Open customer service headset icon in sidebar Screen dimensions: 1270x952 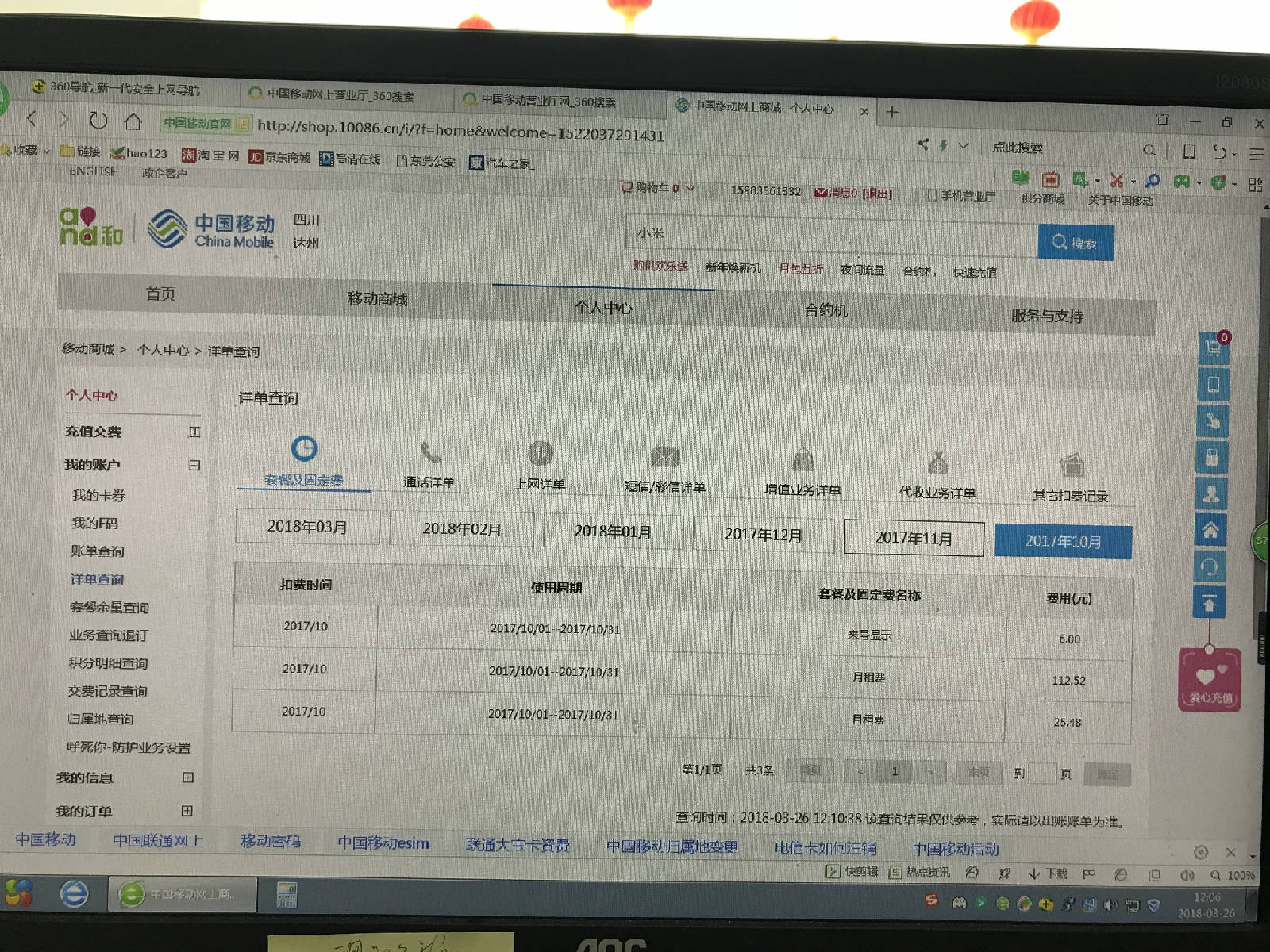point(1210,566)
